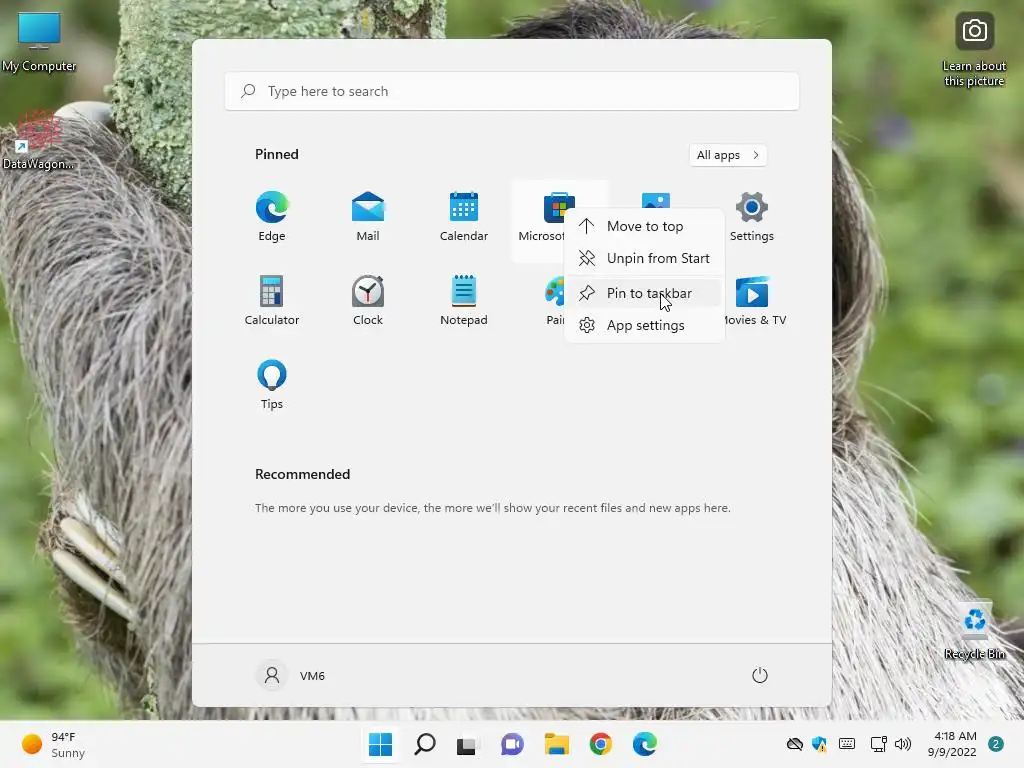Image resolution: width=1024 pixels, height=768 pixels.
Task: Click the touch keyboard tray icon
Action: [847, 744]
